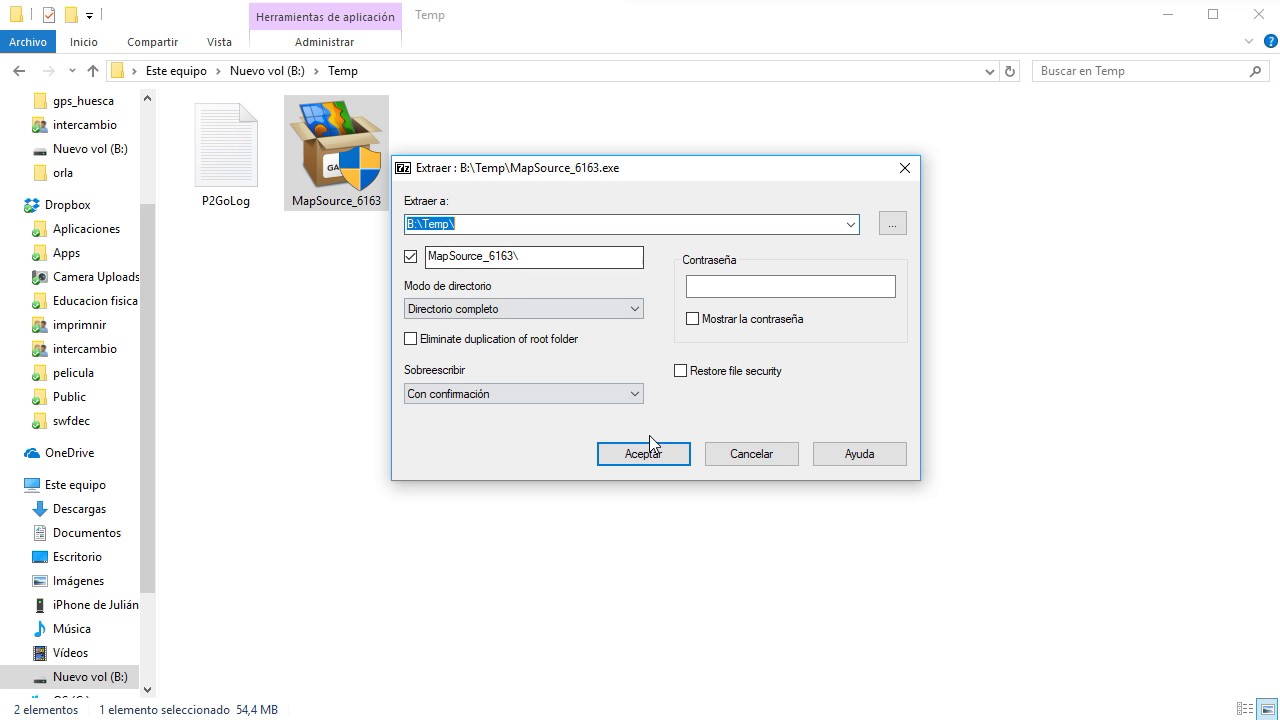This screenshot has height=720, width=1280.
Task: Switch to details view icon in status bar
Action: click(1245, 710)
